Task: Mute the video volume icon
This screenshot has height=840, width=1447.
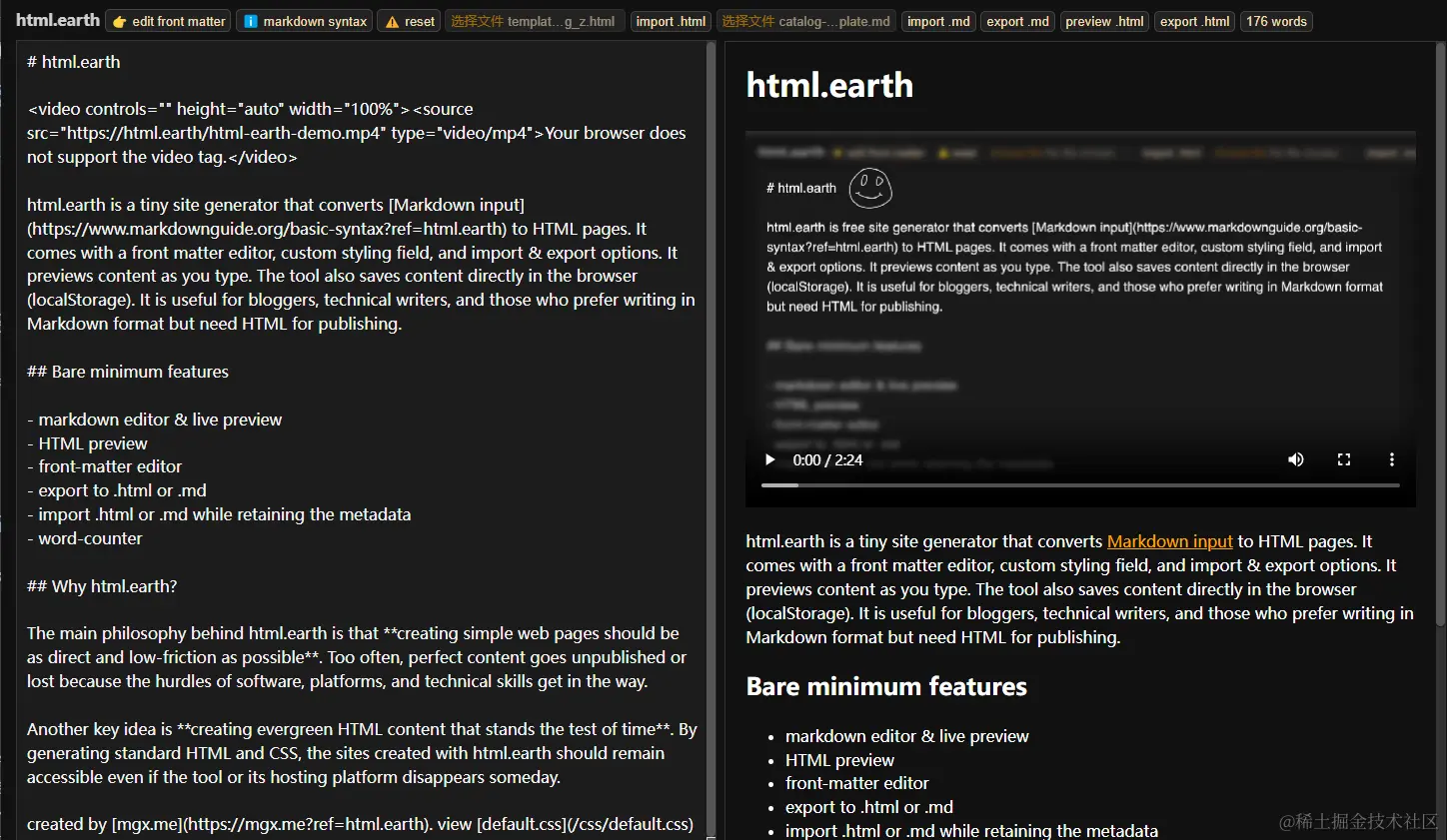Action: point(1295,459)
